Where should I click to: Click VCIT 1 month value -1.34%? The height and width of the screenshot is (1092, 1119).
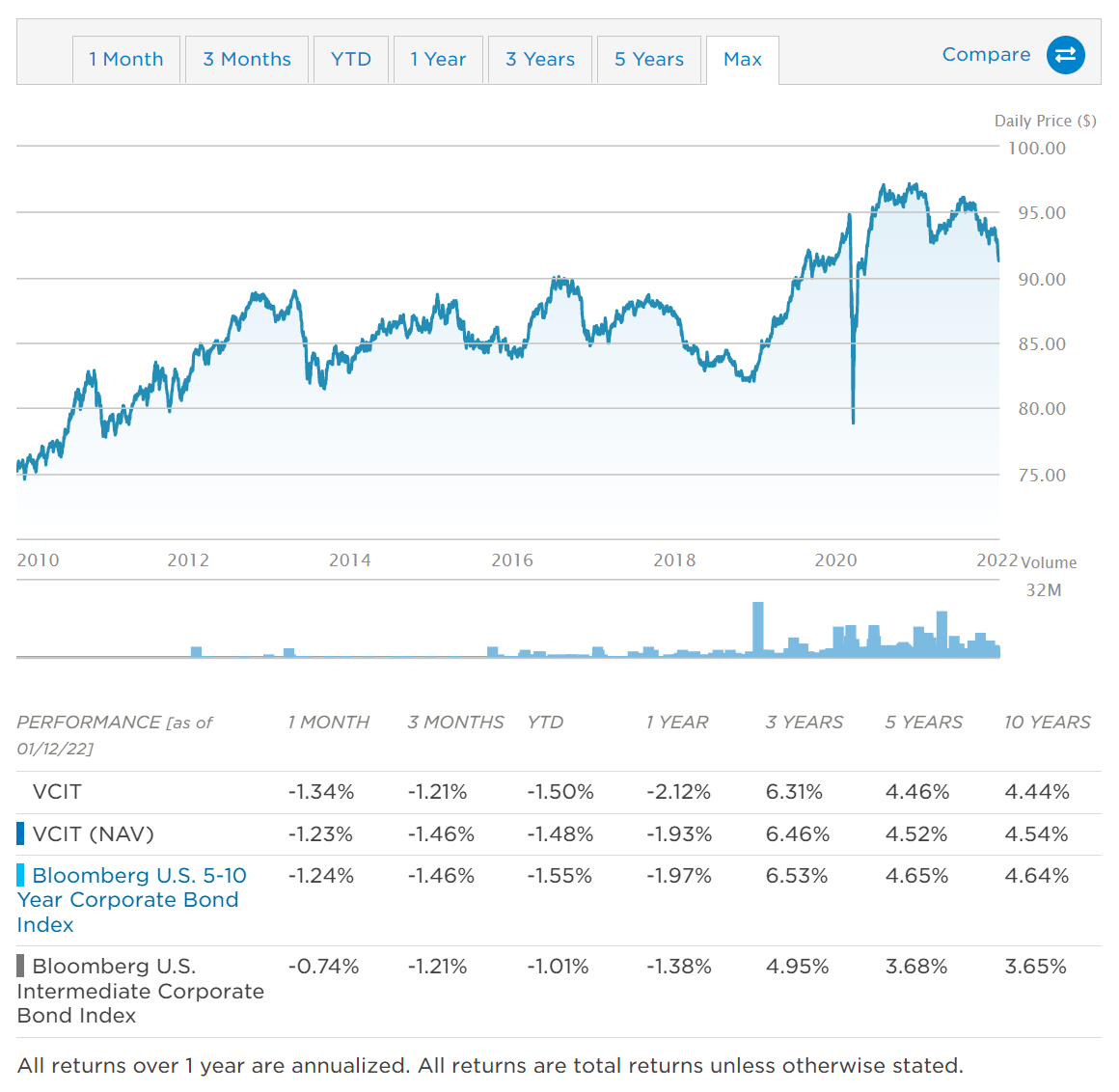click(x=321, y=792)
